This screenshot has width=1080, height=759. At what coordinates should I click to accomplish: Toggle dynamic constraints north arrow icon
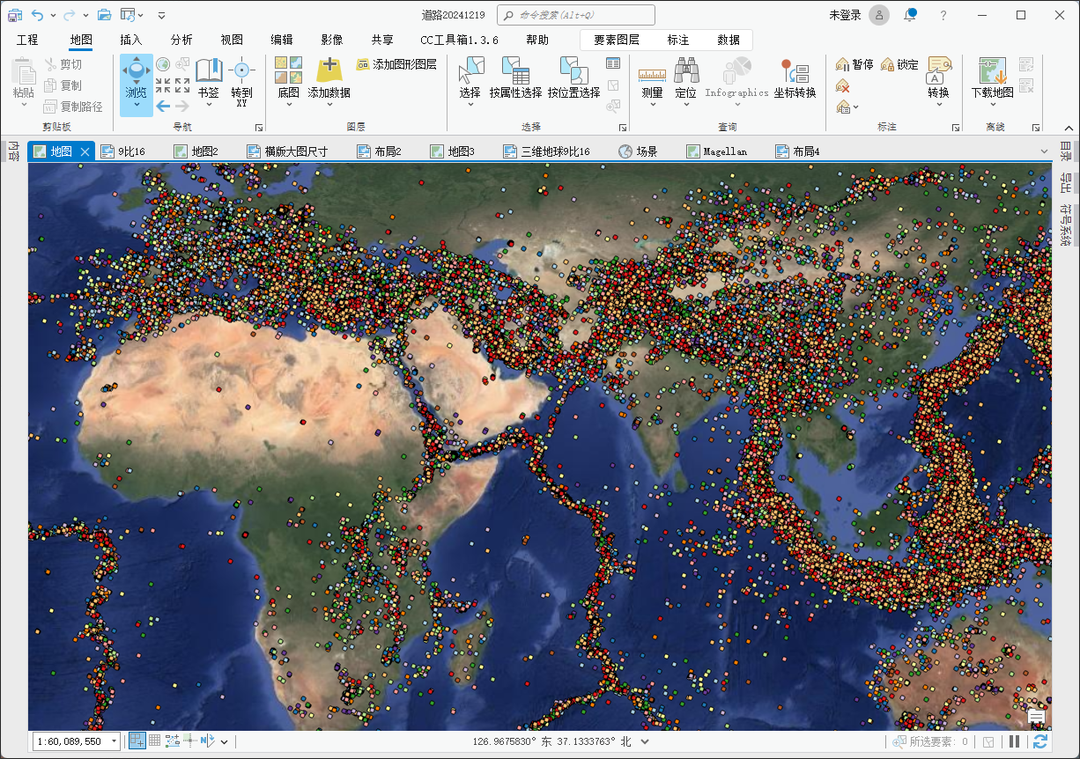click(207, 741)
